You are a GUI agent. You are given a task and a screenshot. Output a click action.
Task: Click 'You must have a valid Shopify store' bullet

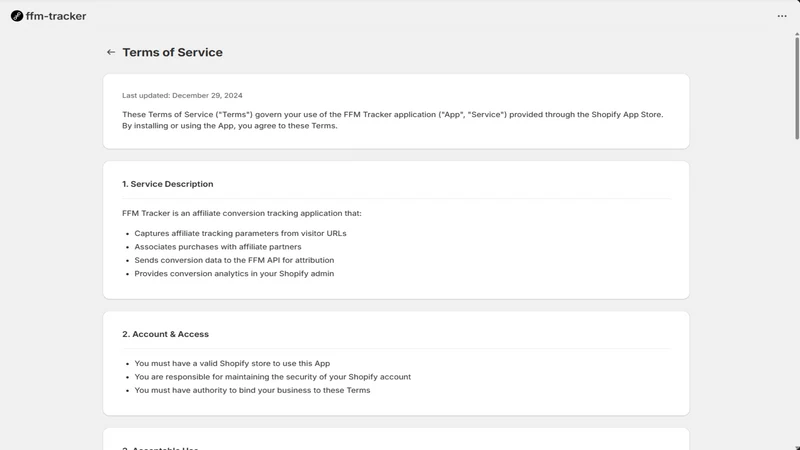click(x=232, y=363)
